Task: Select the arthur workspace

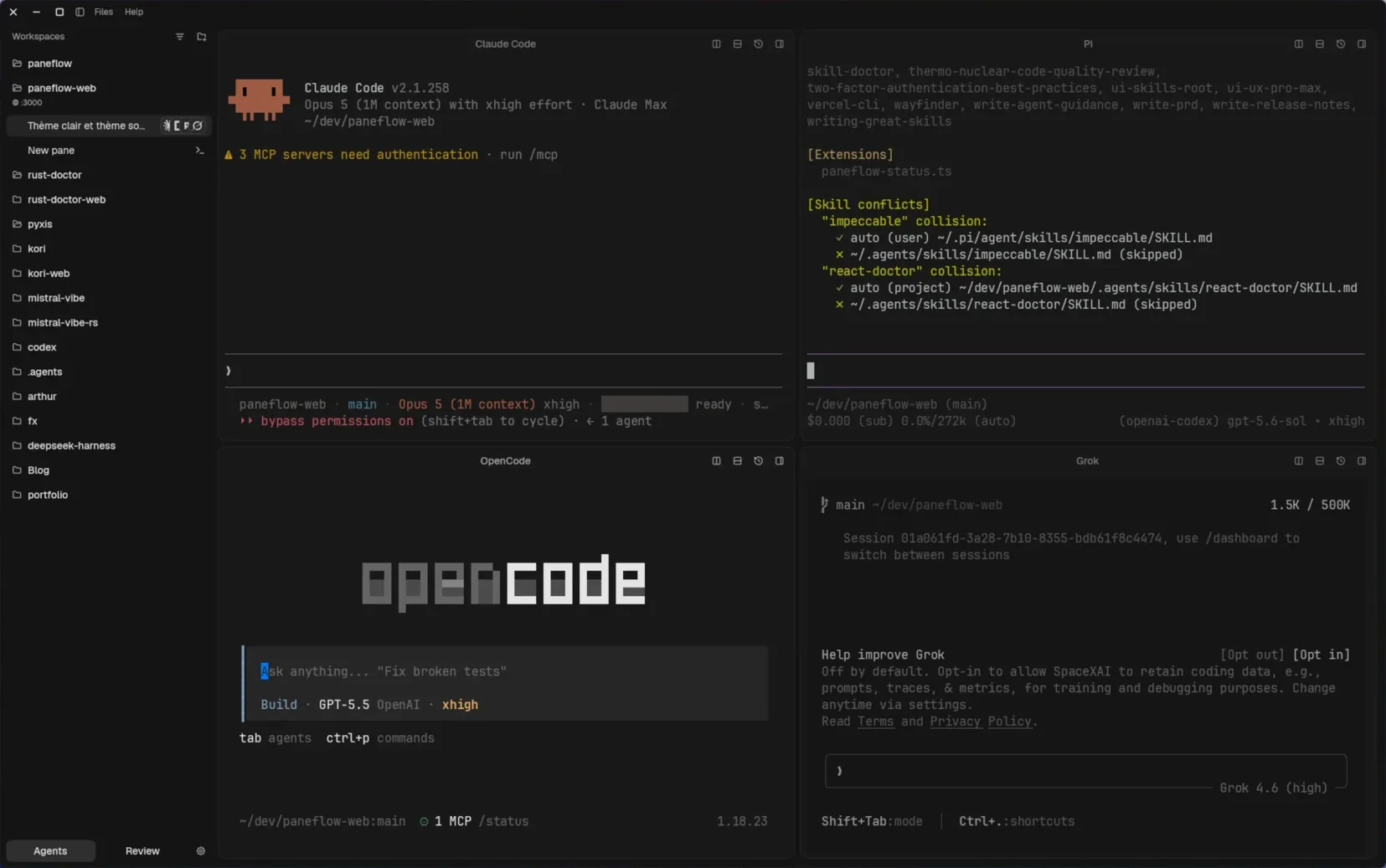Action: point(107,397)
